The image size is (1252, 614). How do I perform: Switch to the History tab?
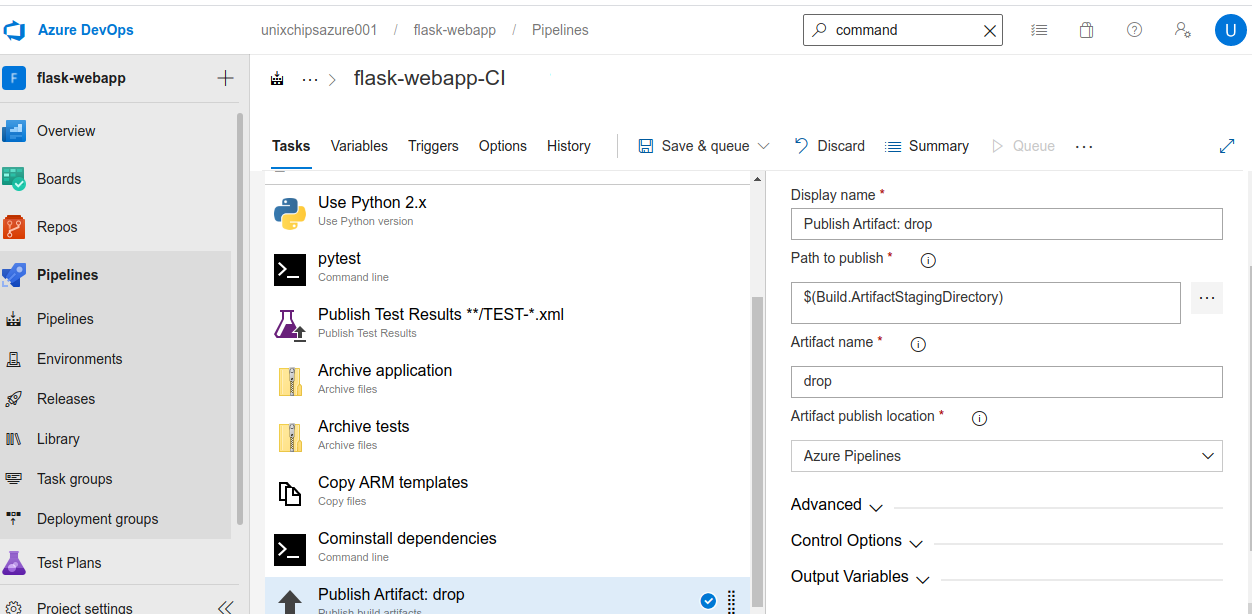[569, 146]
